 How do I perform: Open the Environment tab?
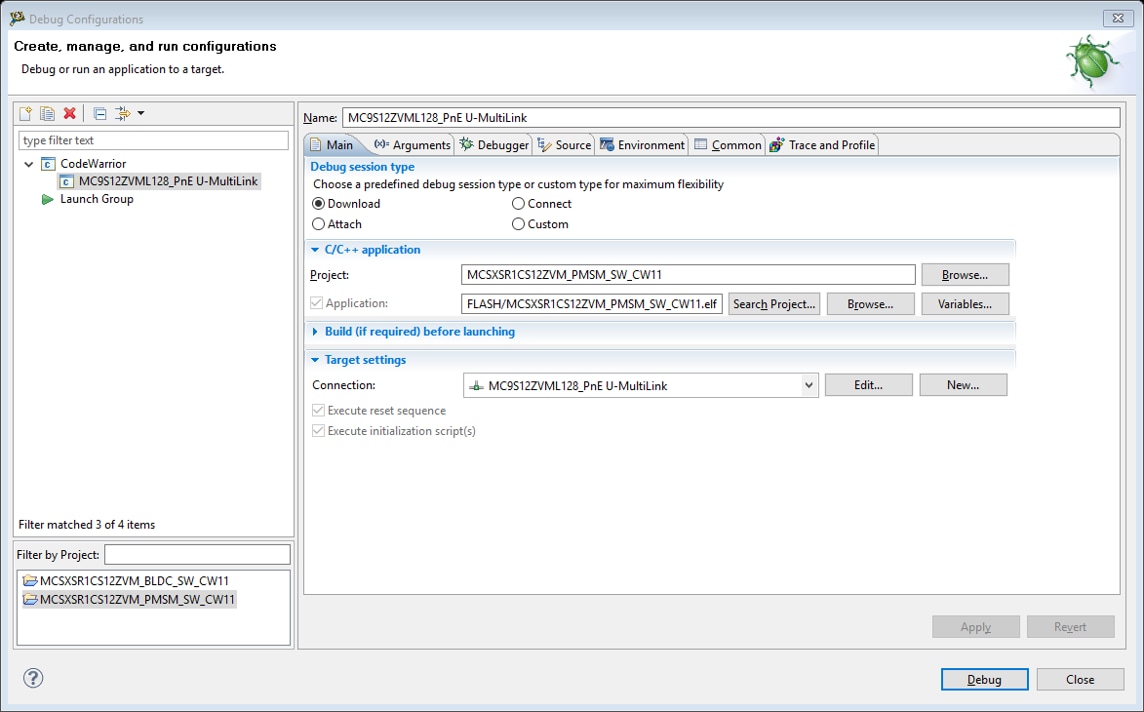coord(642,145)
